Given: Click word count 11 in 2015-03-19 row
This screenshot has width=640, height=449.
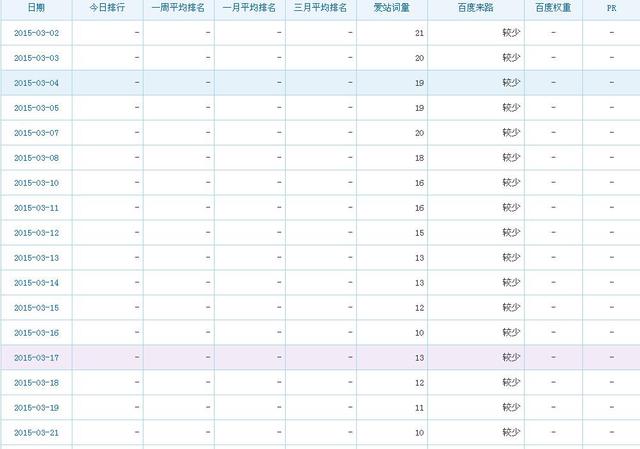Looking at the screenshot, I should coord(419,408).
